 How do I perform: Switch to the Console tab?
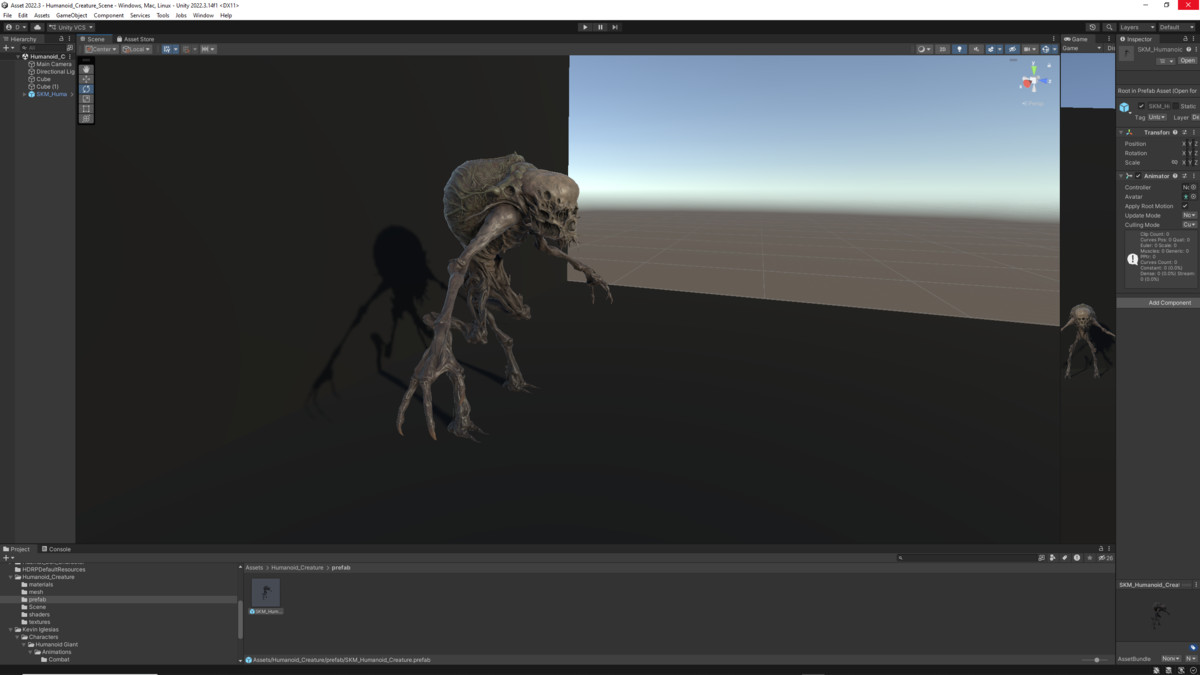(56, 549)
